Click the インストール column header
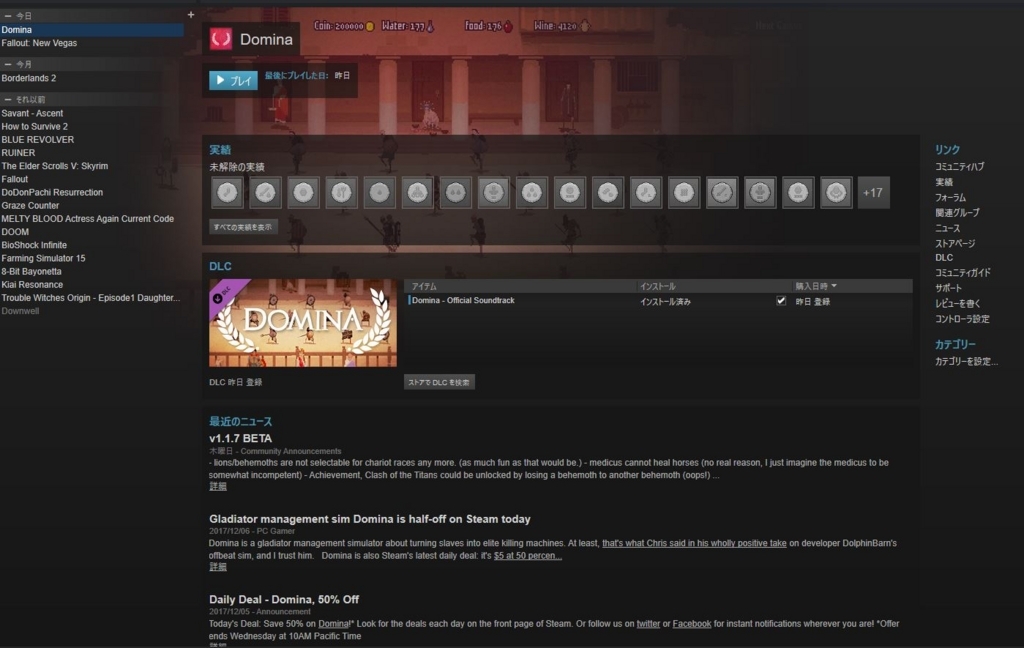 pyautogui.click(x=658, y=286)
